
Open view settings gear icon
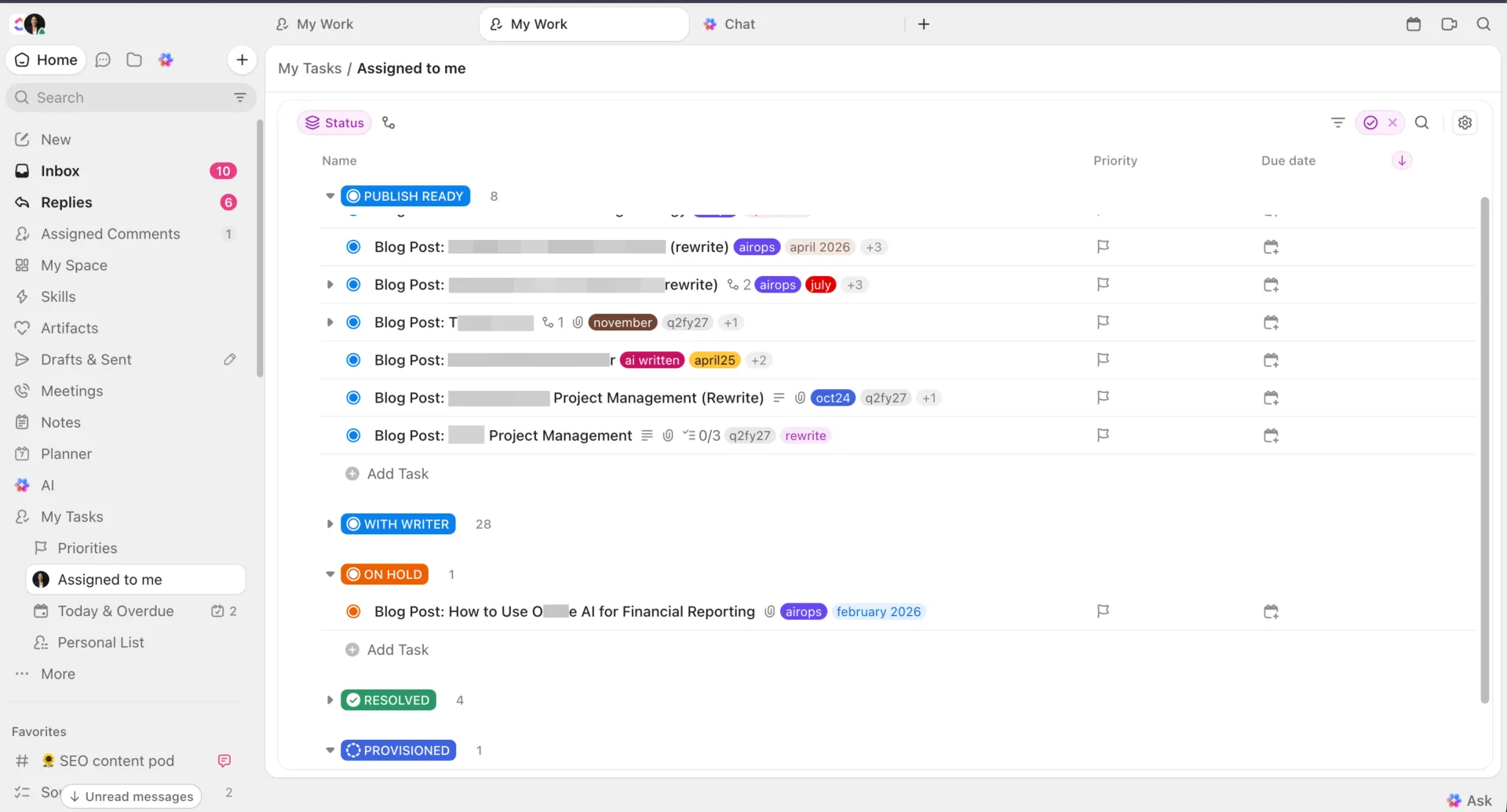tap(1465, 122)
